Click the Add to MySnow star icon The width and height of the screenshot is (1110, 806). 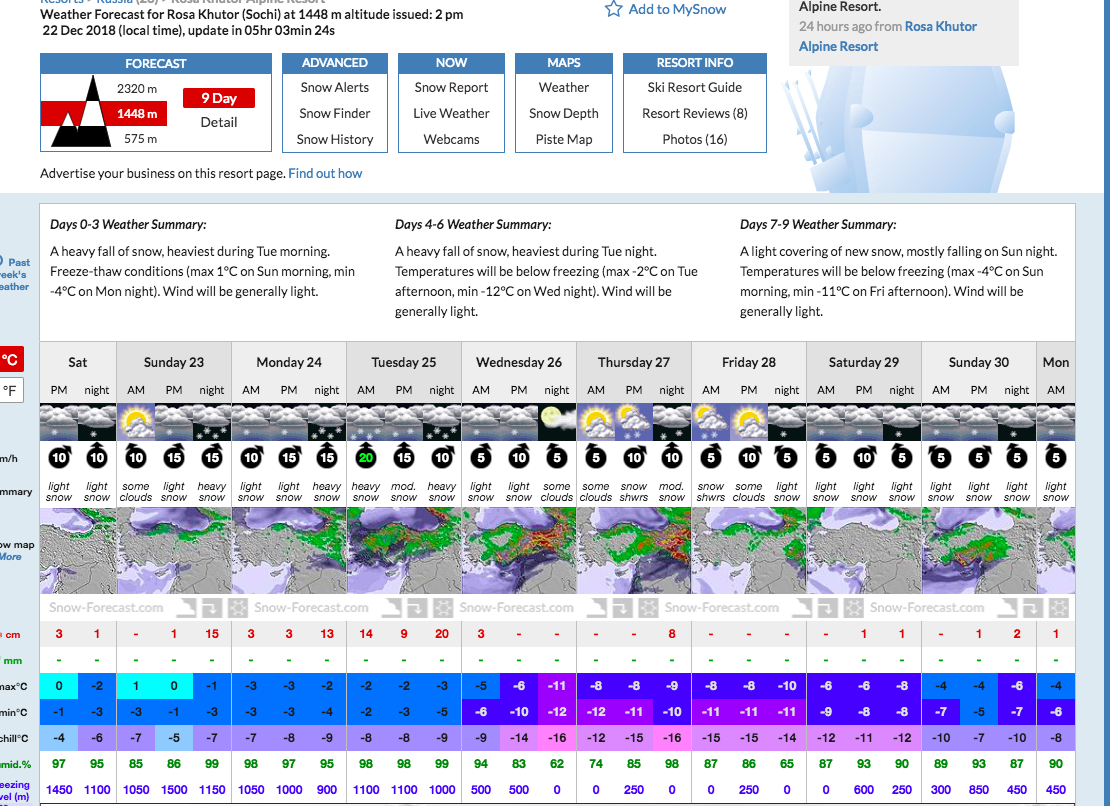(x=613, y=9)
